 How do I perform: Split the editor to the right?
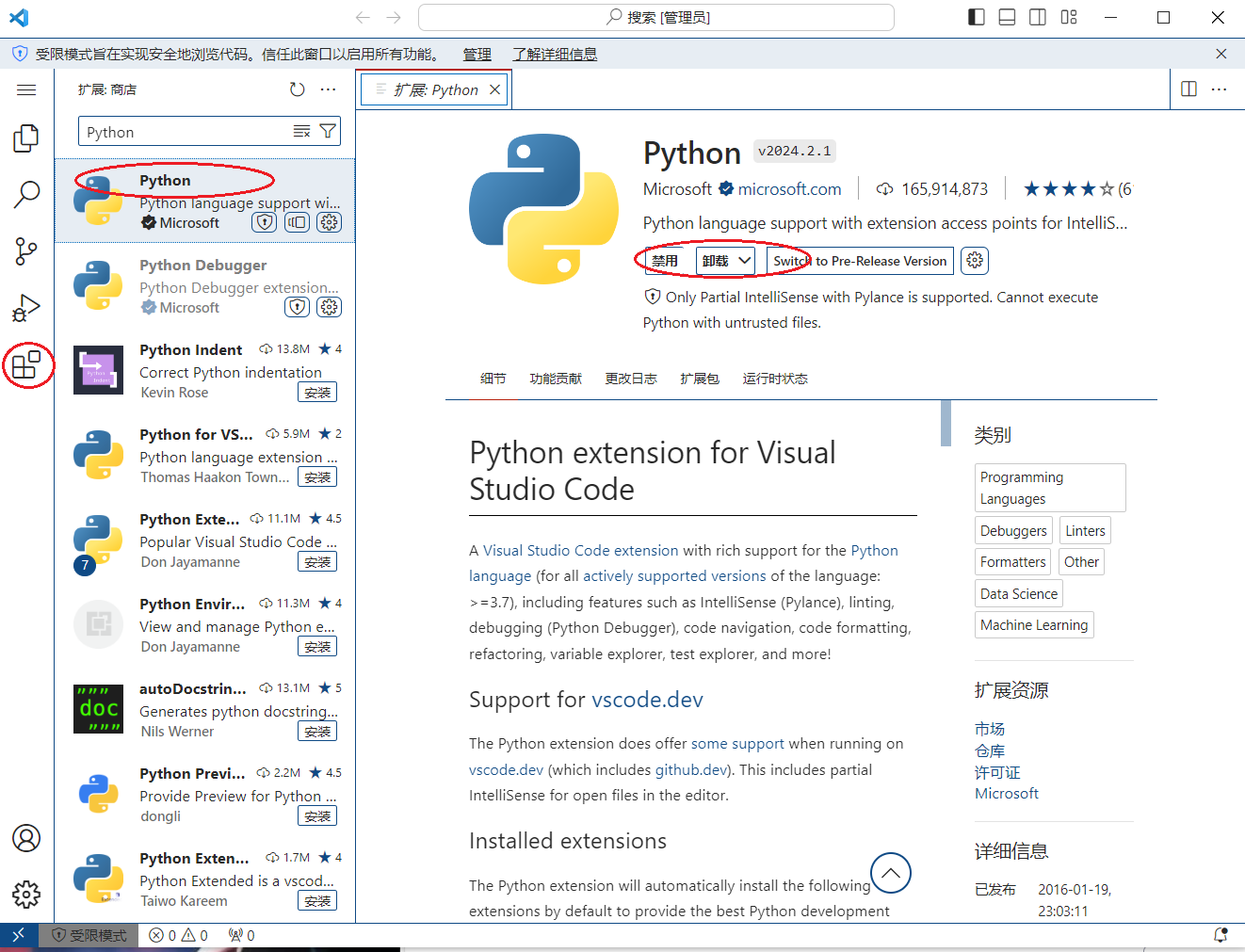click(x=1188, y=89)
